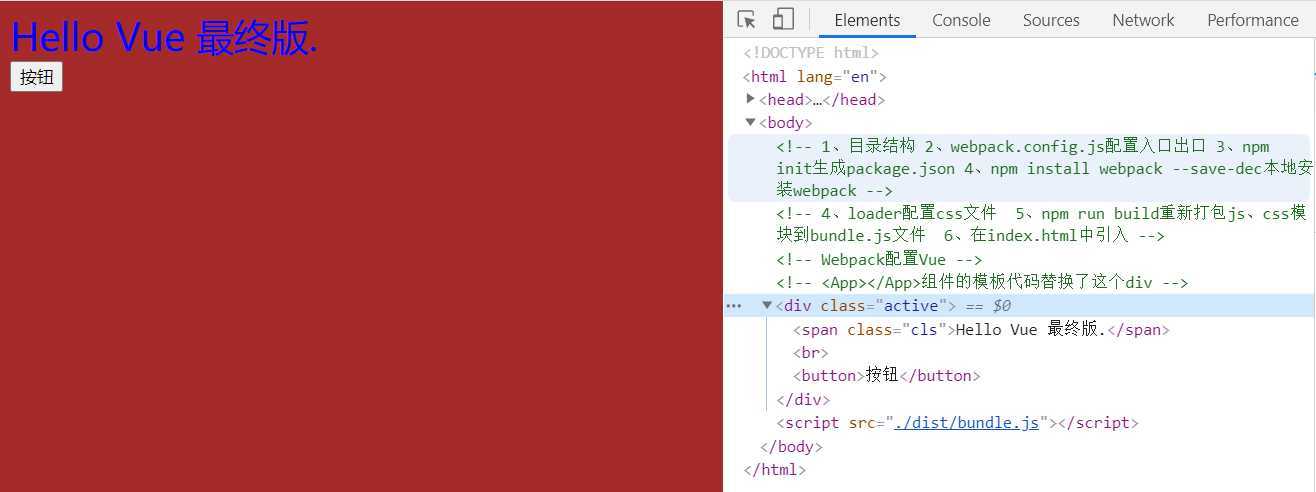This screenshot has width=1316, height=492.
Task: Select the script src element row
Action: (957, 423)
